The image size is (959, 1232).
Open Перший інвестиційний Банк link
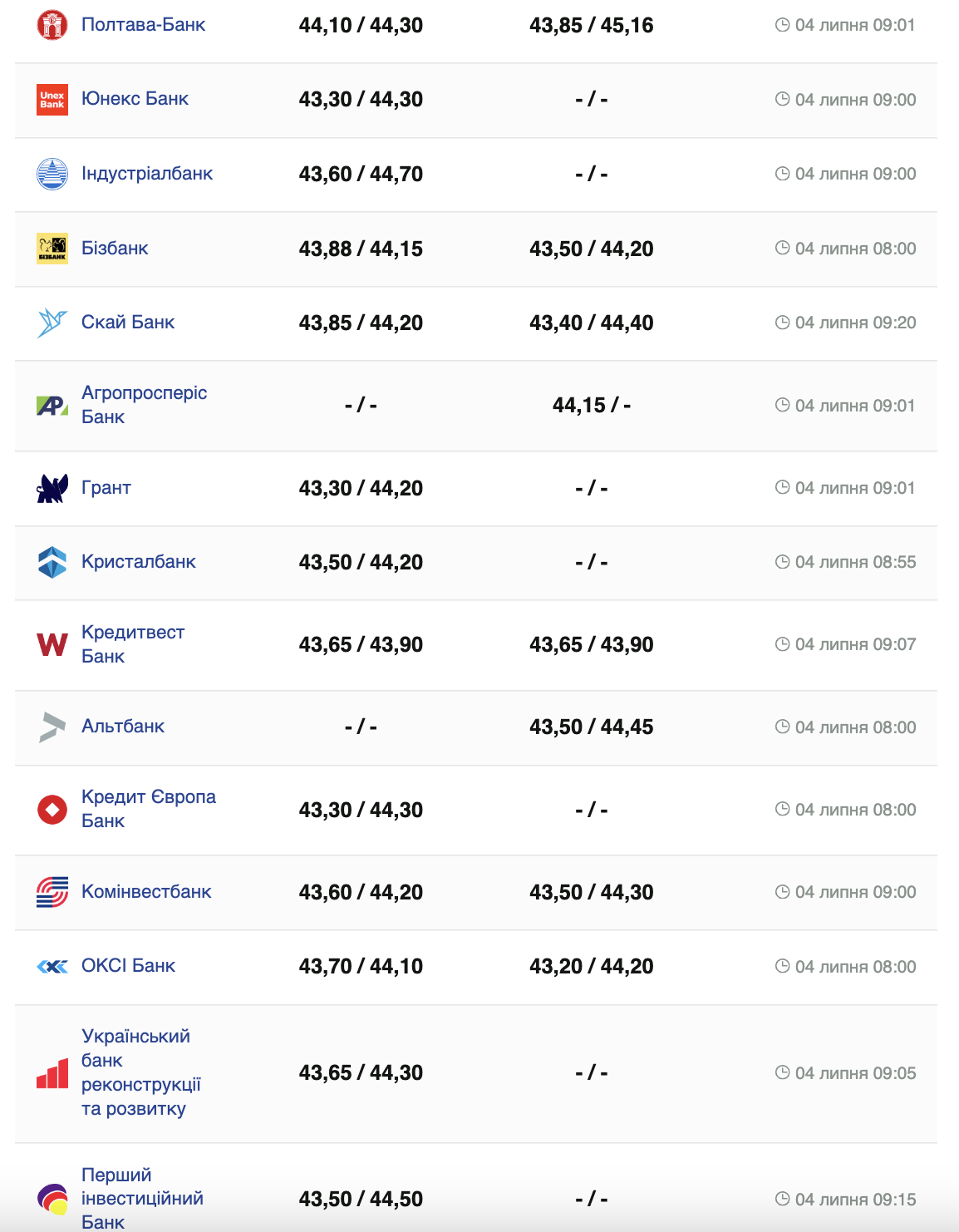click(x=142, y=1199)
